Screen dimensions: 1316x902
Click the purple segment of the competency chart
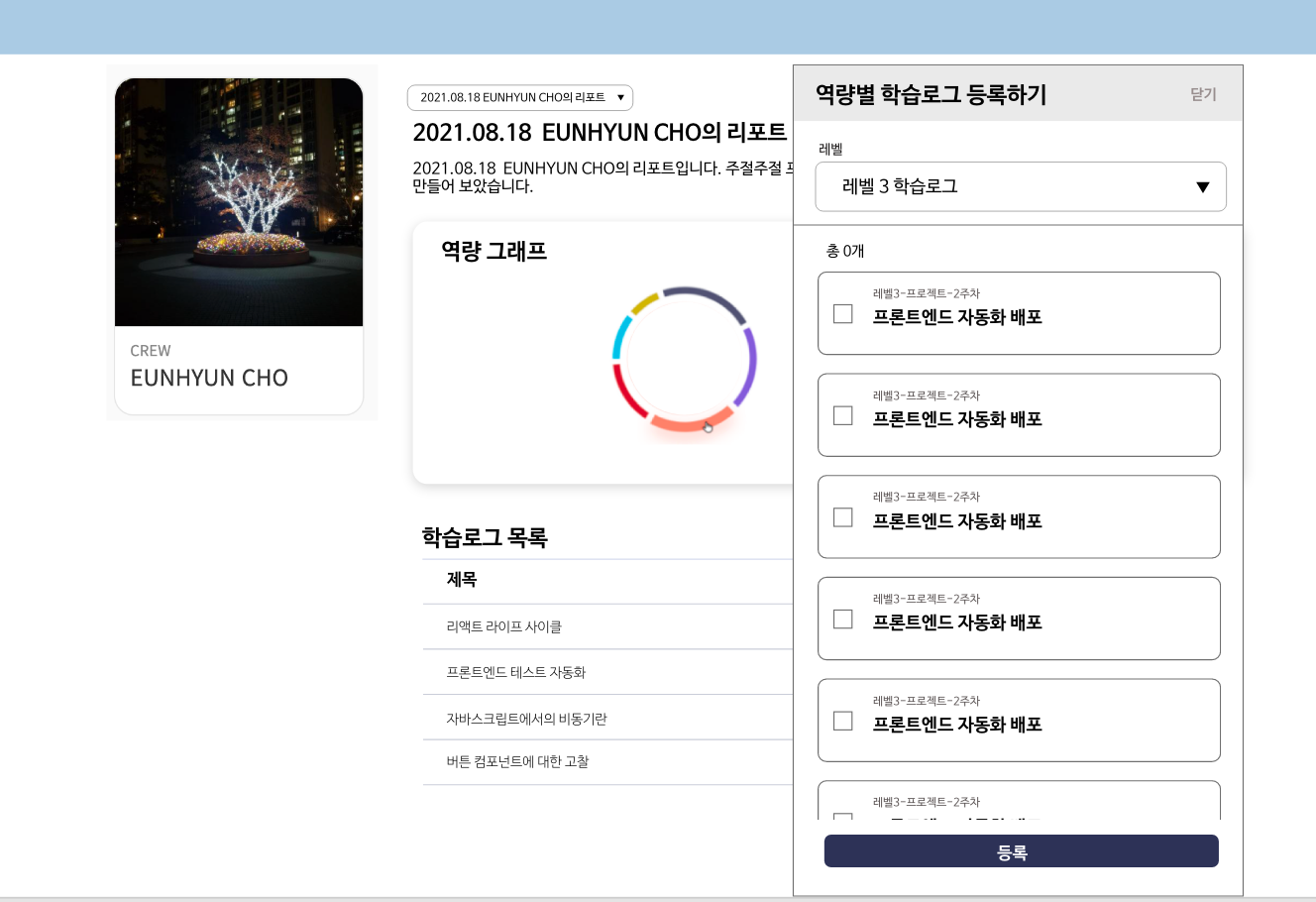pyautogui.click(x=752, y=367)
